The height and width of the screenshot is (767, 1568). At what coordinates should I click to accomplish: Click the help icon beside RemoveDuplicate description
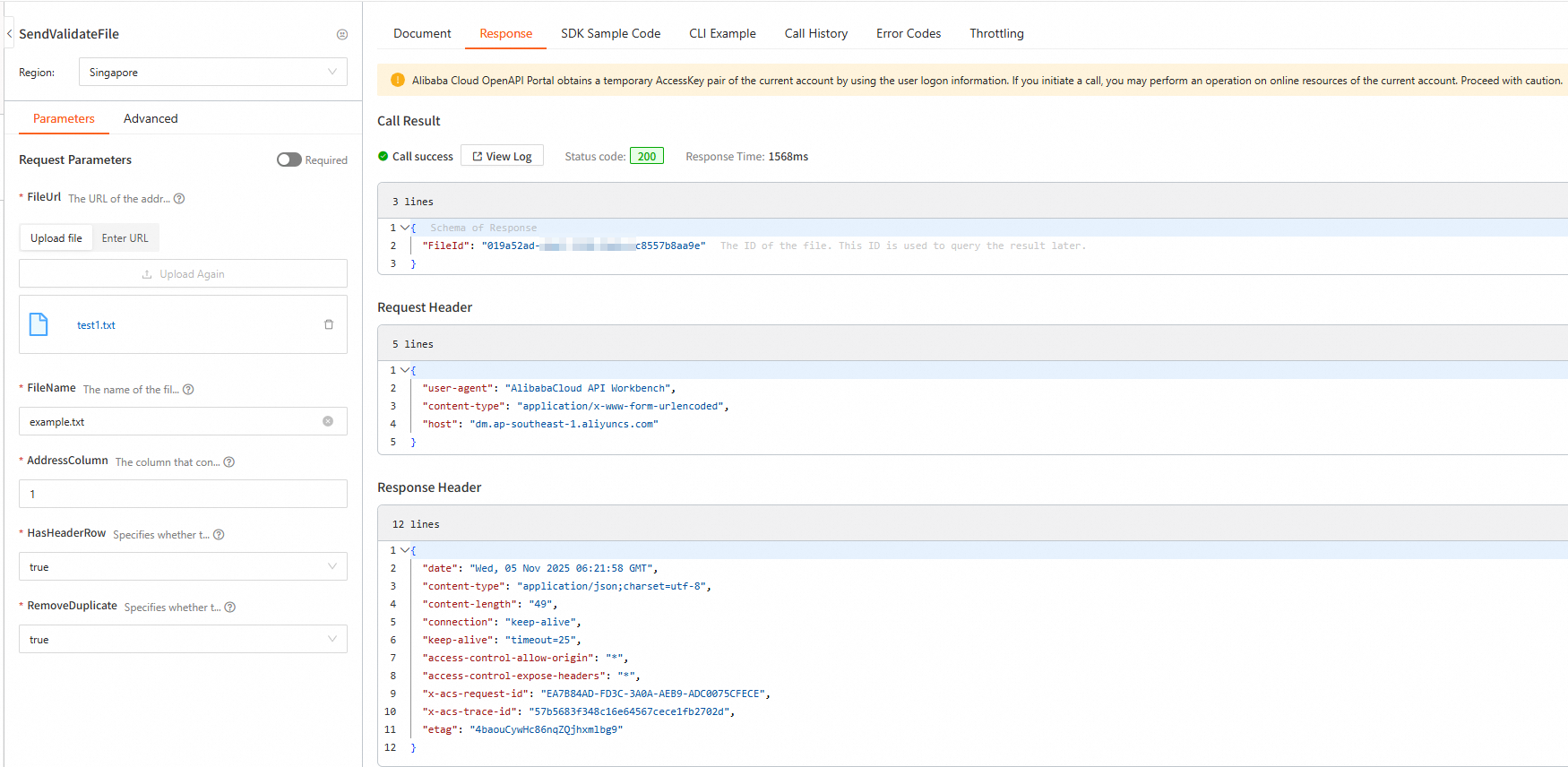pyautogui.click(x=230, y=608)
